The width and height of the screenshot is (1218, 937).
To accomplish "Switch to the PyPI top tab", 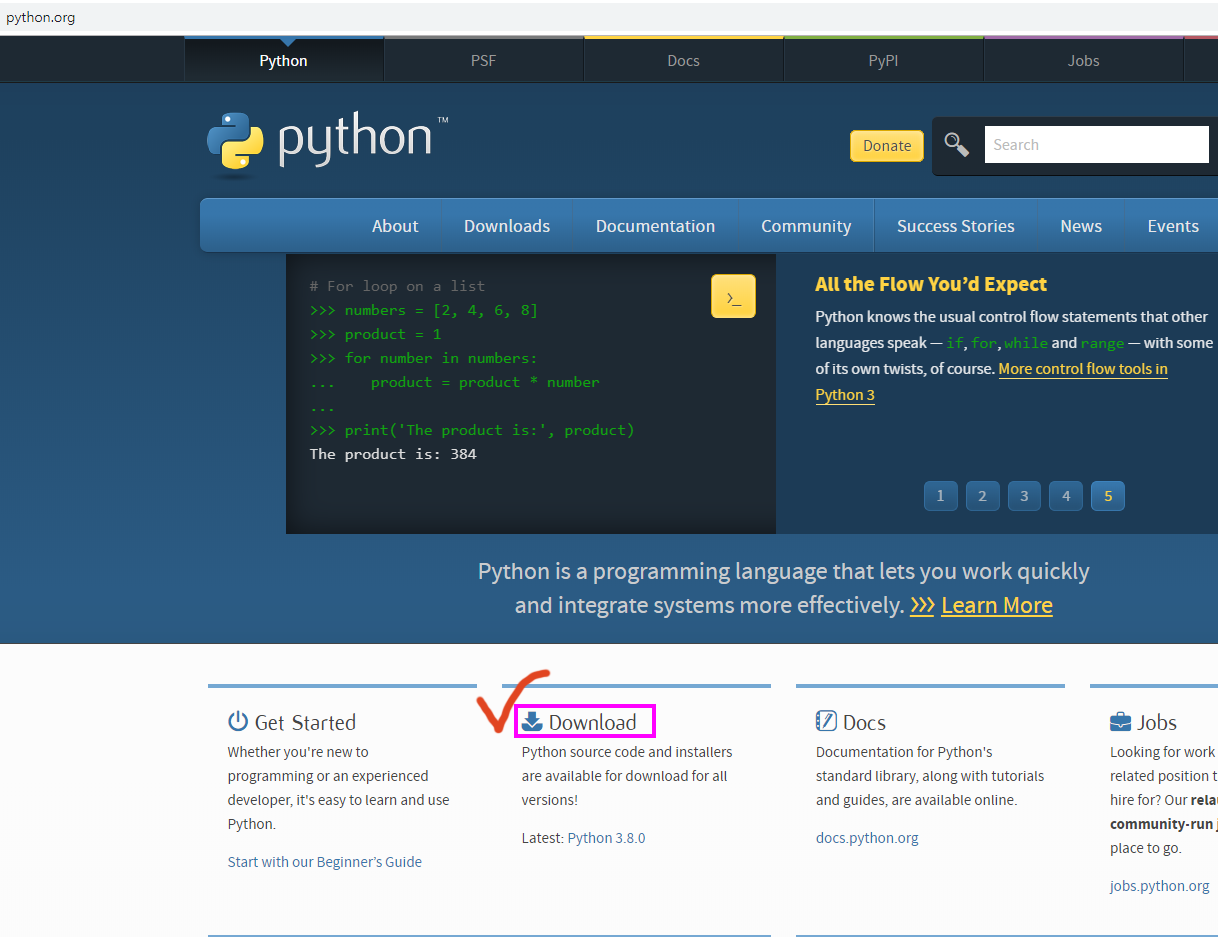I will point(884,60).
